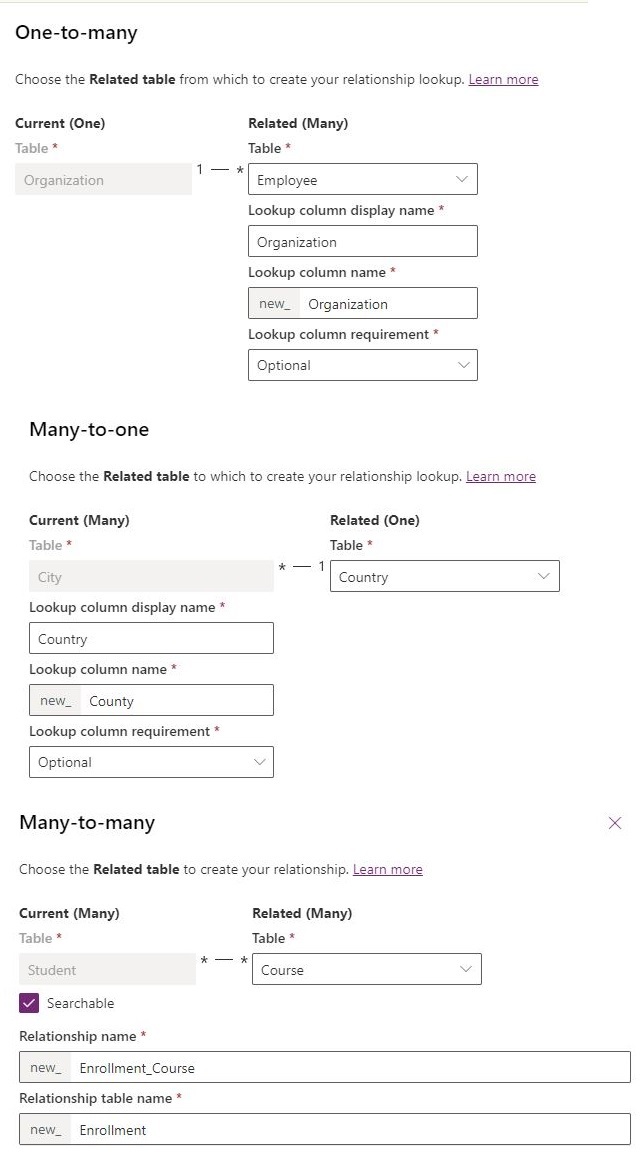Edit the new_ Organization lookup column name
This screenshot has height=1176, width=643.
click(x=388, y=304)
